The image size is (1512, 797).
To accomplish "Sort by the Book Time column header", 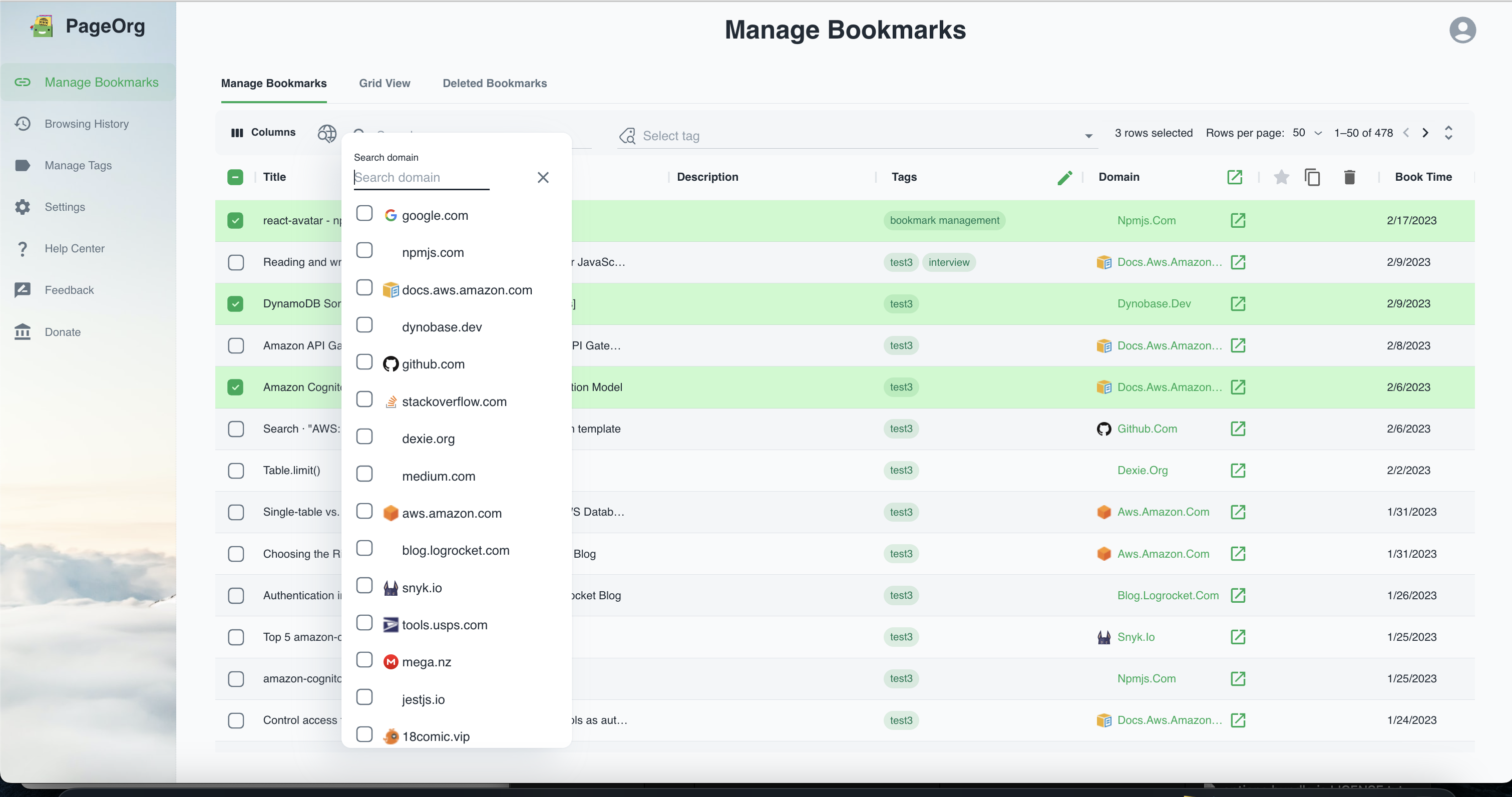I will (x=1423, y=177).
